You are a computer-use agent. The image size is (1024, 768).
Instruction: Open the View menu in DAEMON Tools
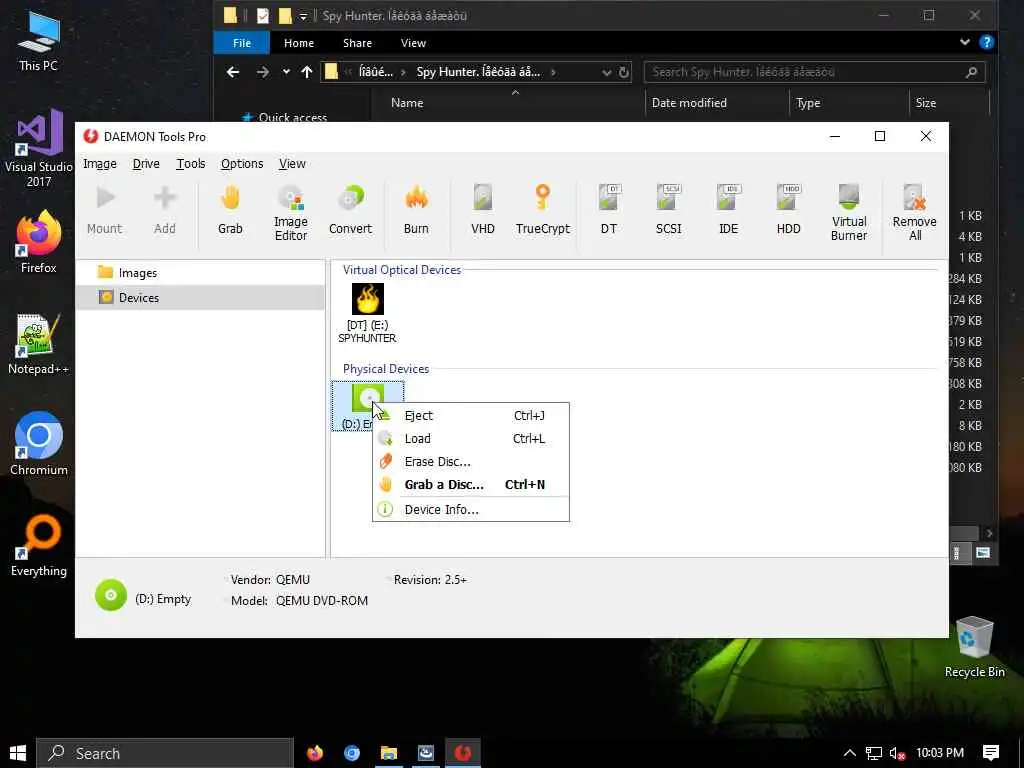tap(292, 164)
